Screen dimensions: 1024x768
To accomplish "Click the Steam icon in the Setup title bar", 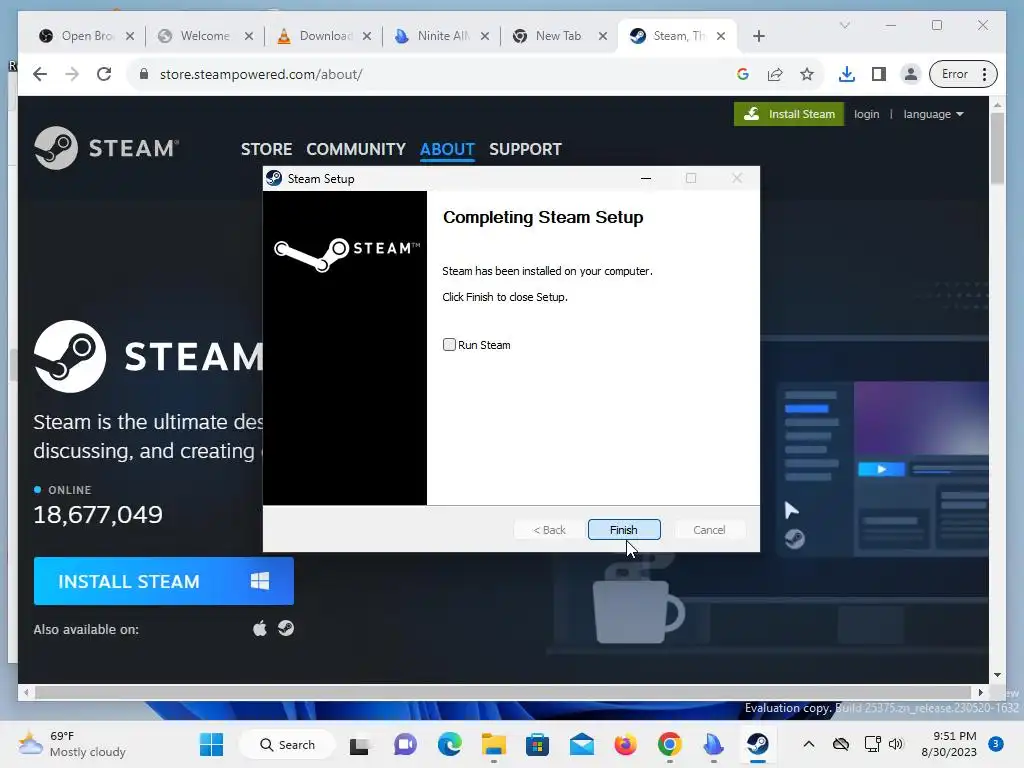I will (x=274, y=178).
